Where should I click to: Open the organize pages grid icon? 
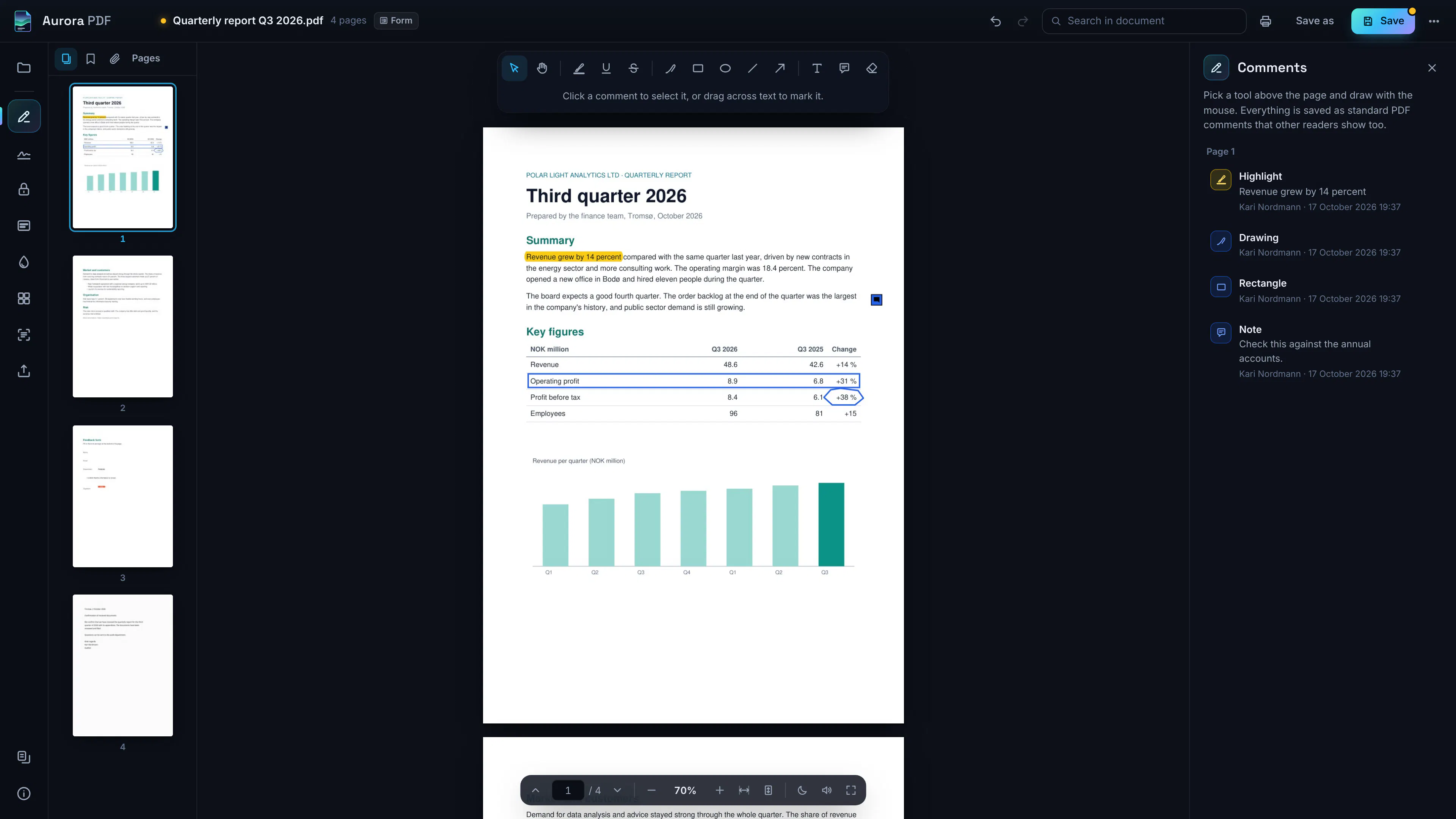24,298
